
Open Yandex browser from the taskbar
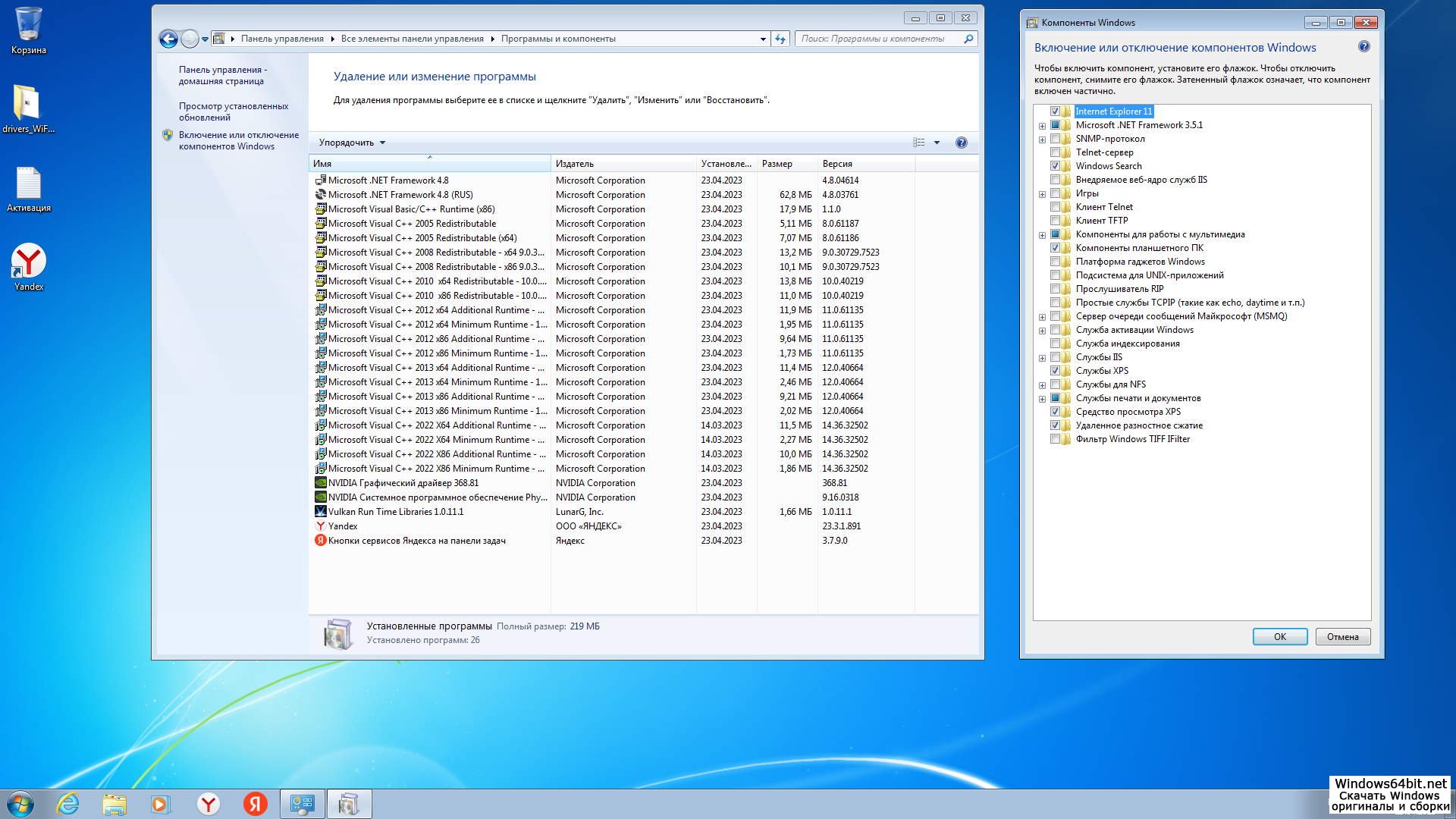click(209, 804)
